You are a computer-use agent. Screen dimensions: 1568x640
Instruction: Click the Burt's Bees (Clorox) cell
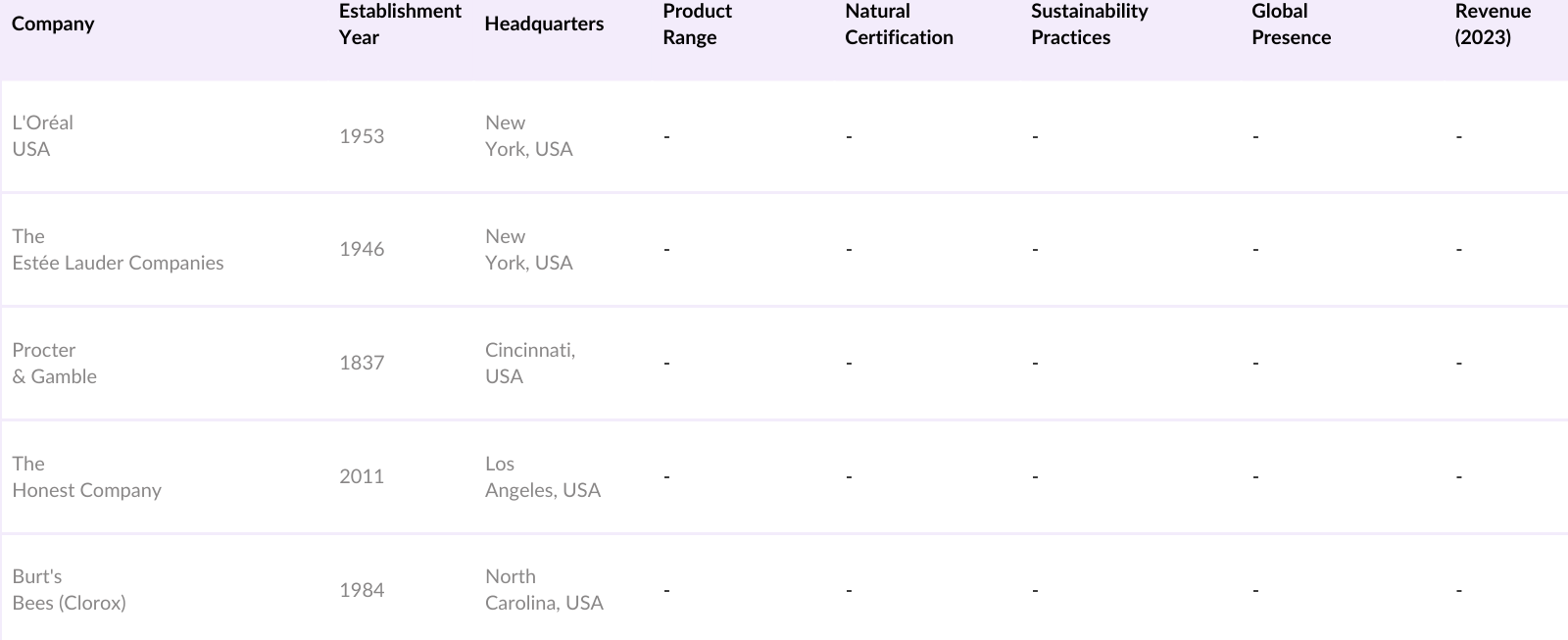coord(69,590)
